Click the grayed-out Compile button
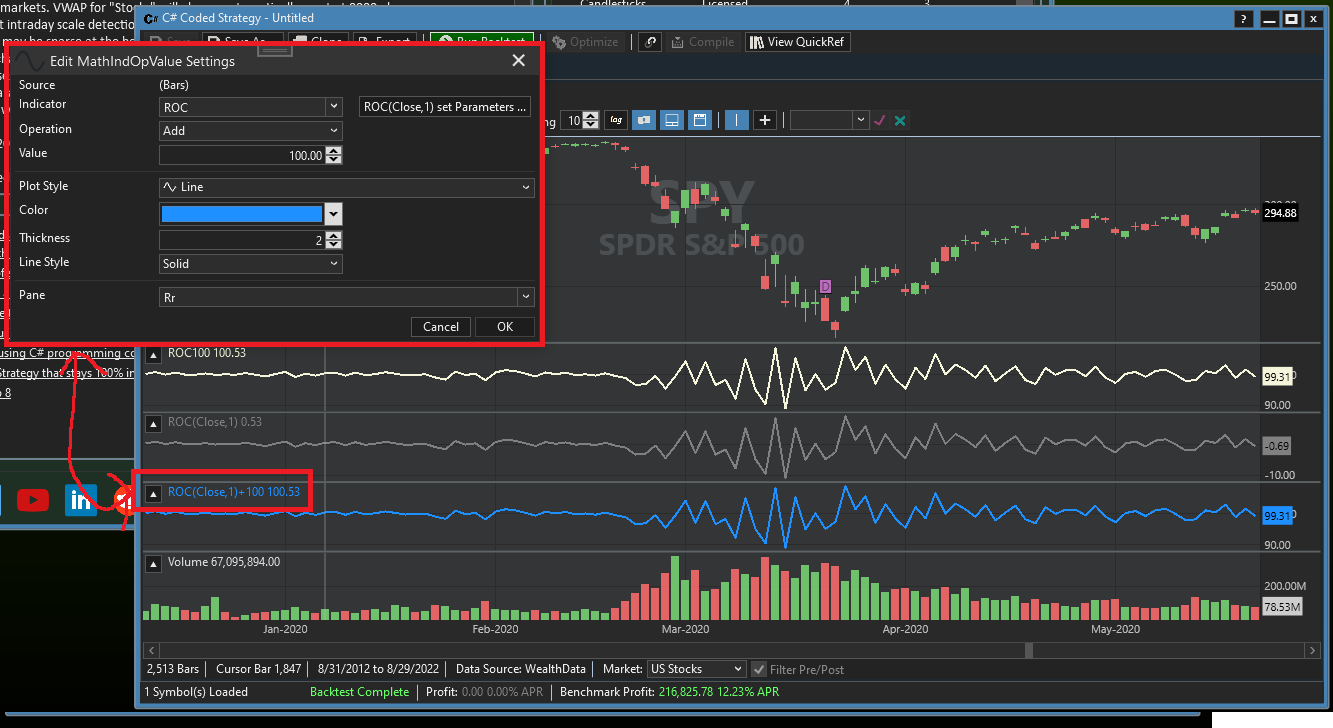This screenshot has width=1333, height=728. pos(703,42)
